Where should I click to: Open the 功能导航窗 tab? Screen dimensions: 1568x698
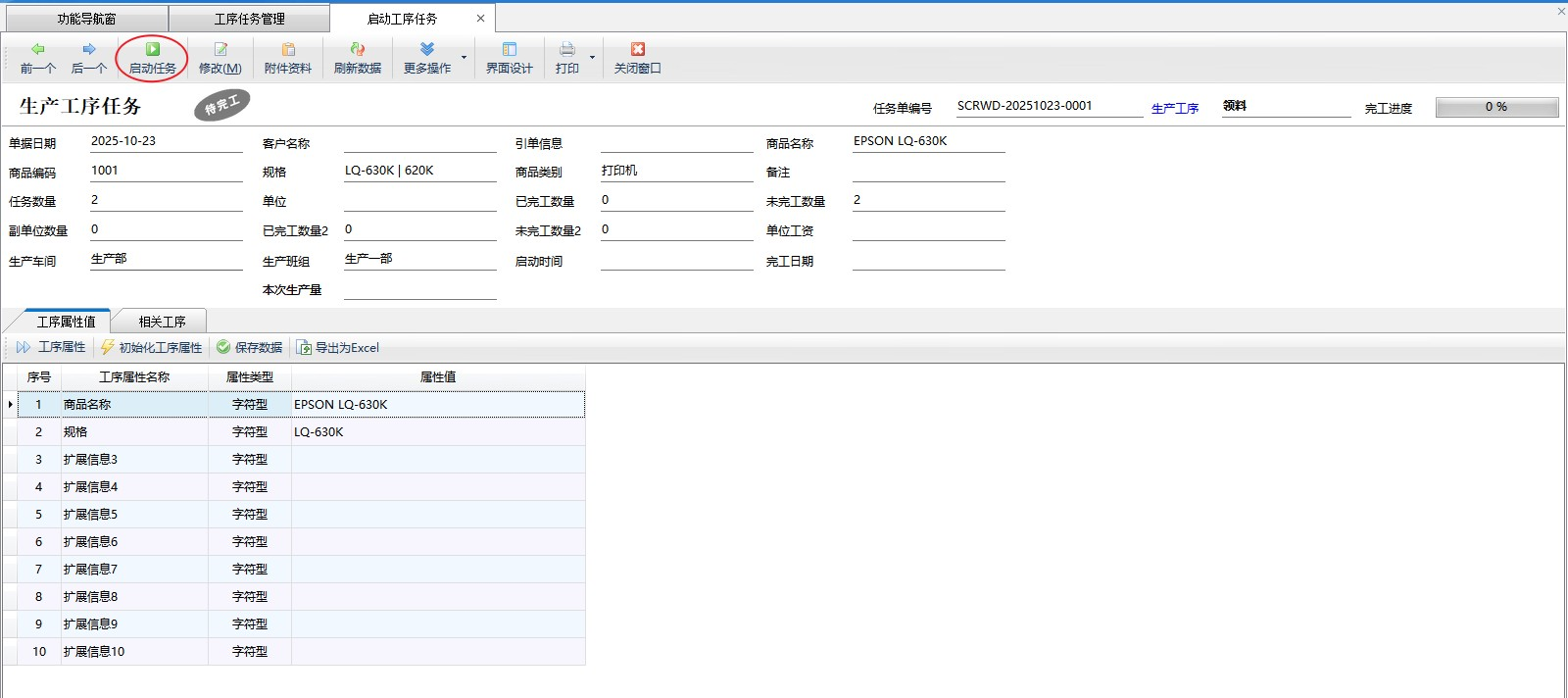coord(86,19)
